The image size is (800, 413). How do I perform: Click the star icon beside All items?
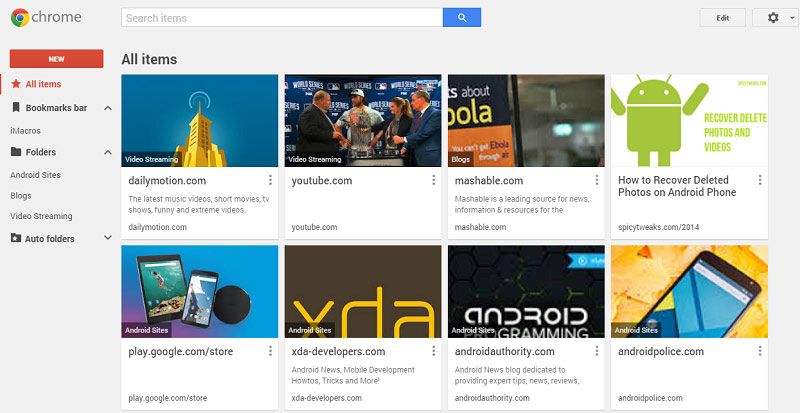16,84
